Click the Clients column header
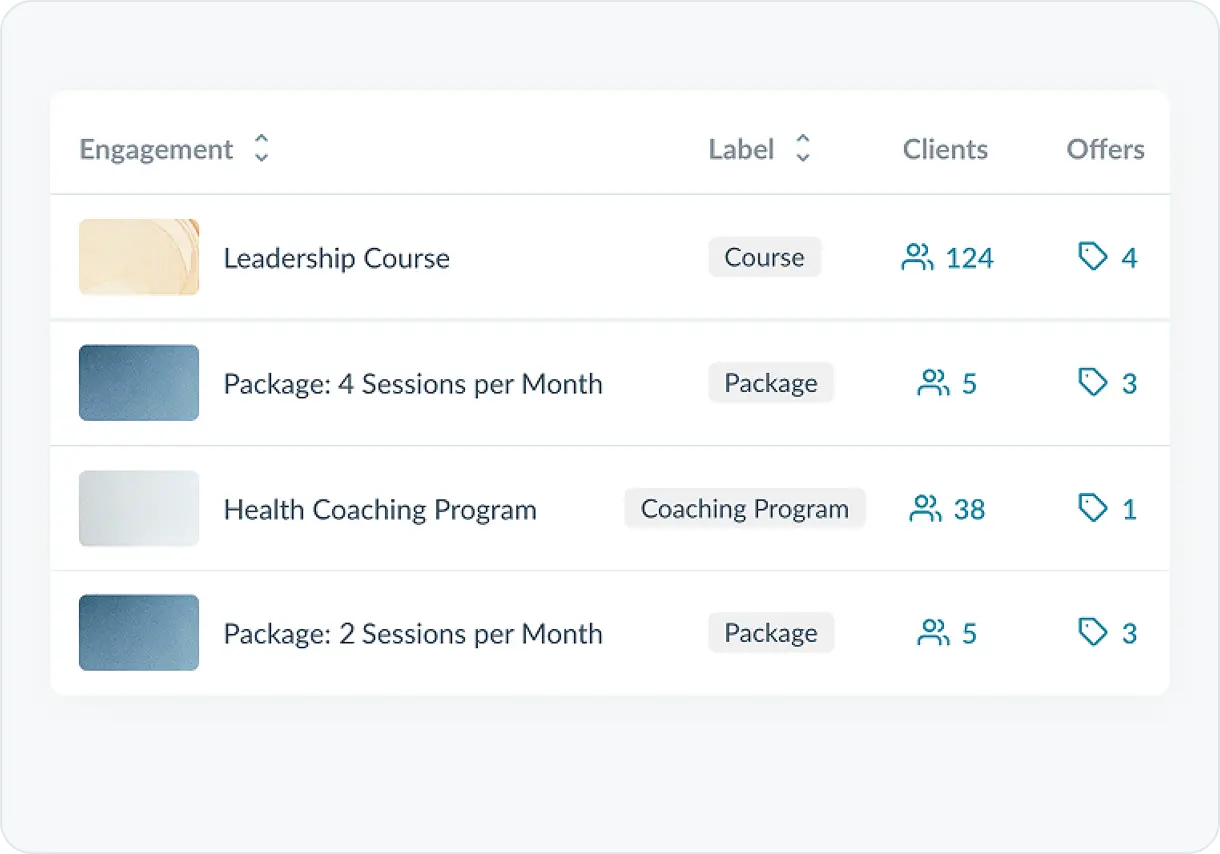Viewport: 1220px width, 854px height. click(x=945, y=149)
